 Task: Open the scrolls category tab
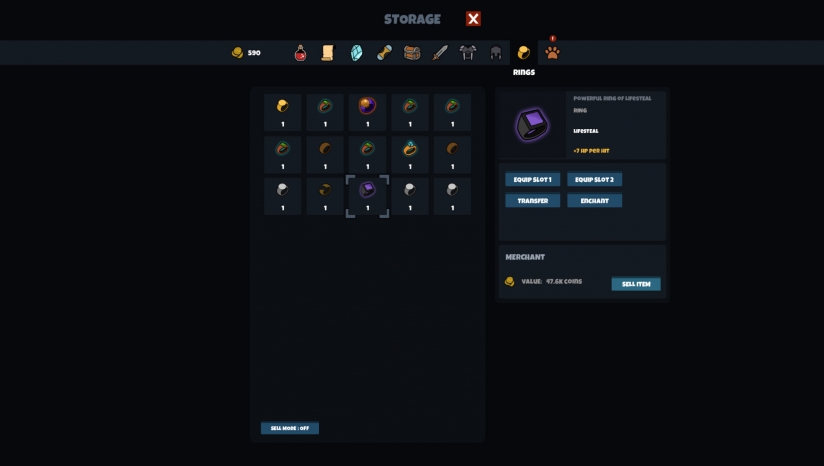tap(328, 53)
